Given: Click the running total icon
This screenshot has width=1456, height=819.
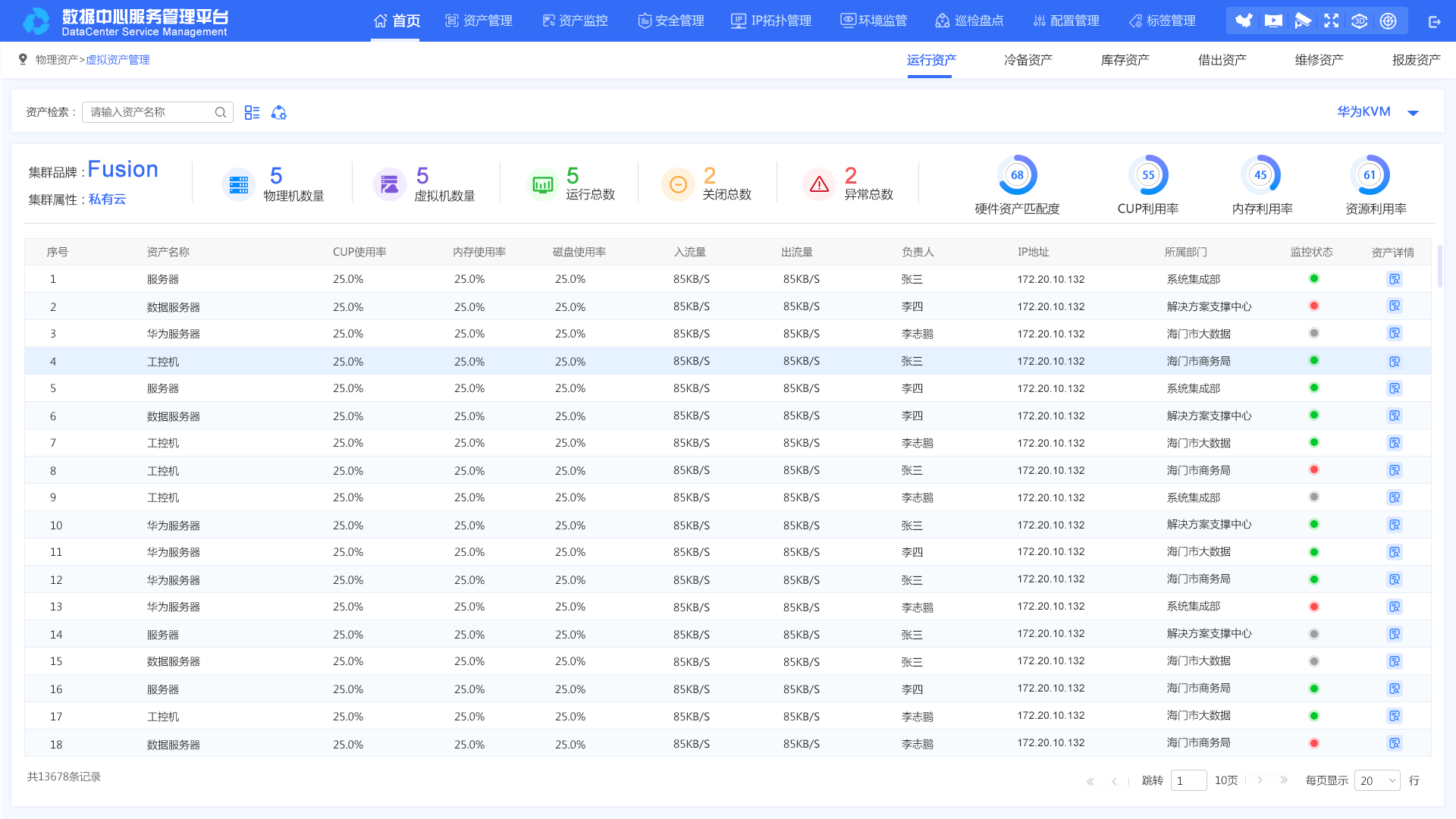Looking at the screenshot, I should coord(543,184).
